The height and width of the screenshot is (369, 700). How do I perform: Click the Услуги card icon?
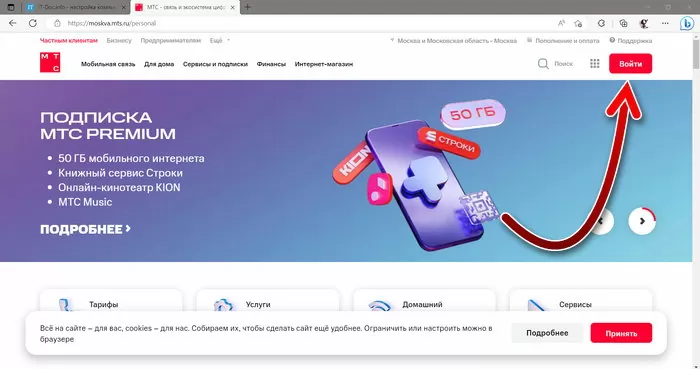pos(224,306)
